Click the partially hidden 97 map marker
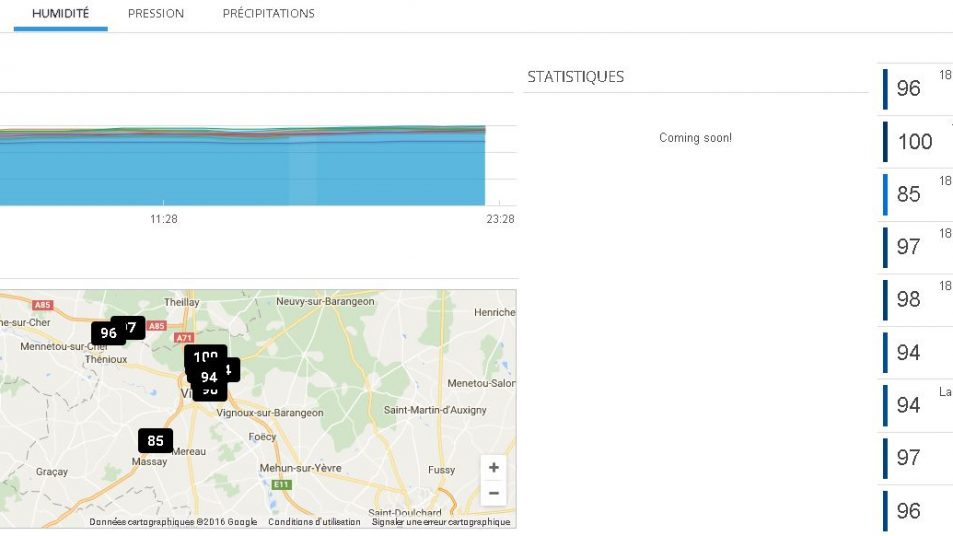The height and width of the screenshot is (536, 953). [x=134, y=327]
